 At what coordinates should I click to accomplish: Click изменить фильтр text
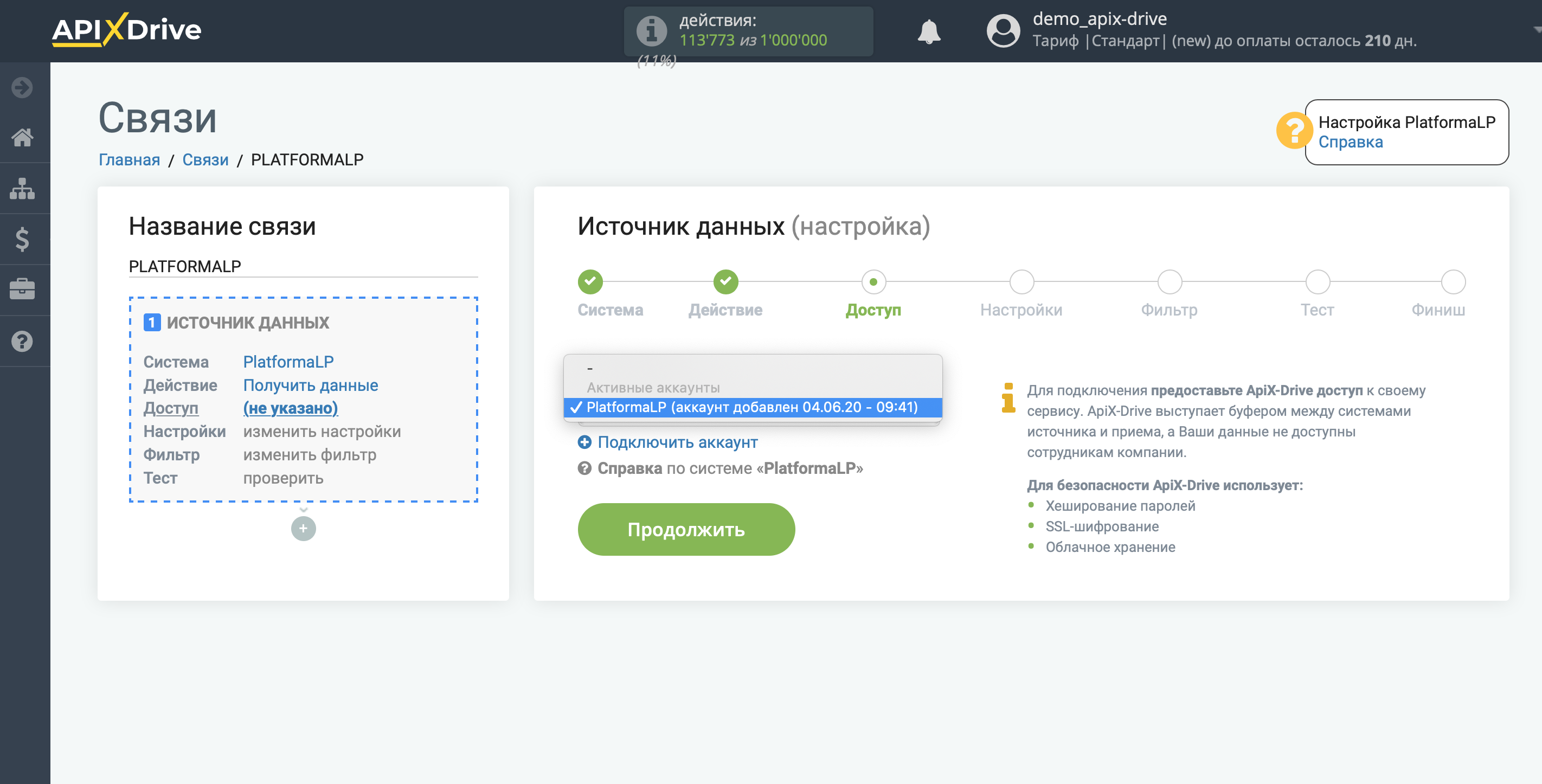(310, 454)
